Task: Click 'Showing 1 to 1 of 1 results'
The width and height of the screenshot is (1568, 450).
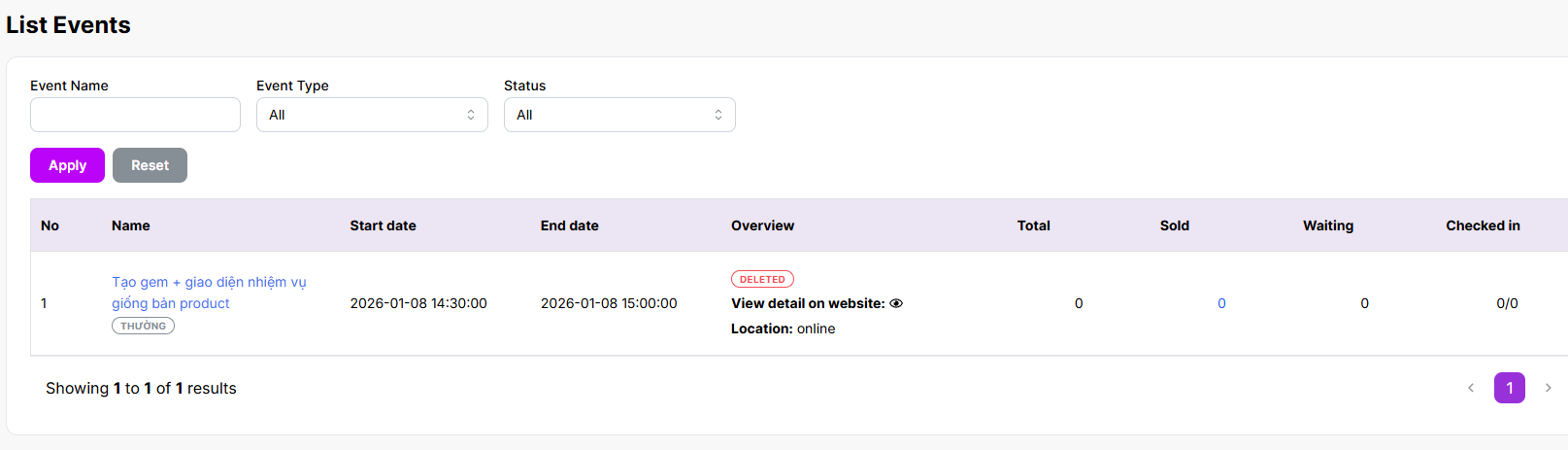Action: click(x=141, y=388)
